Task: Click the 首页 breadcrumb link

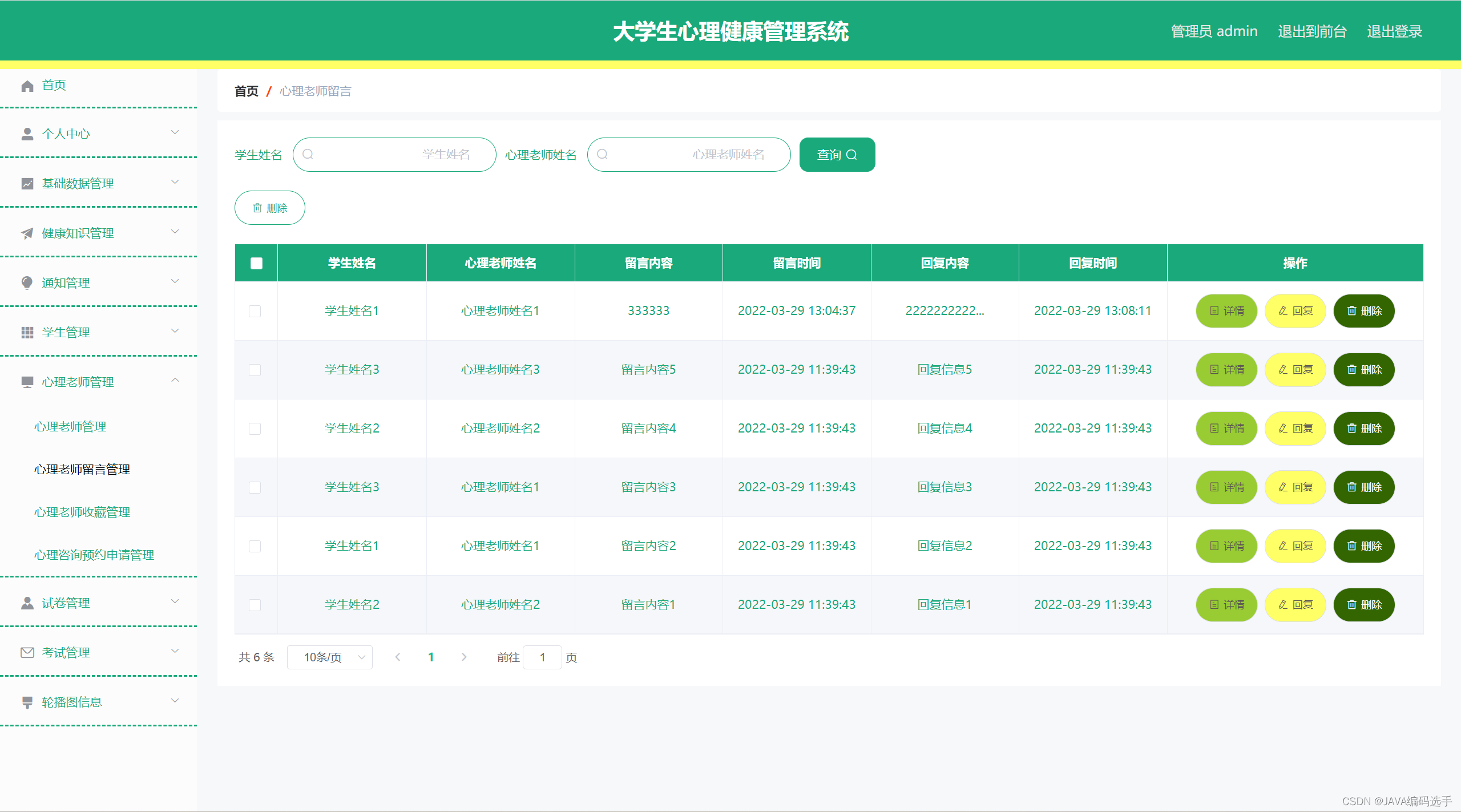Action: coord(247,91)
